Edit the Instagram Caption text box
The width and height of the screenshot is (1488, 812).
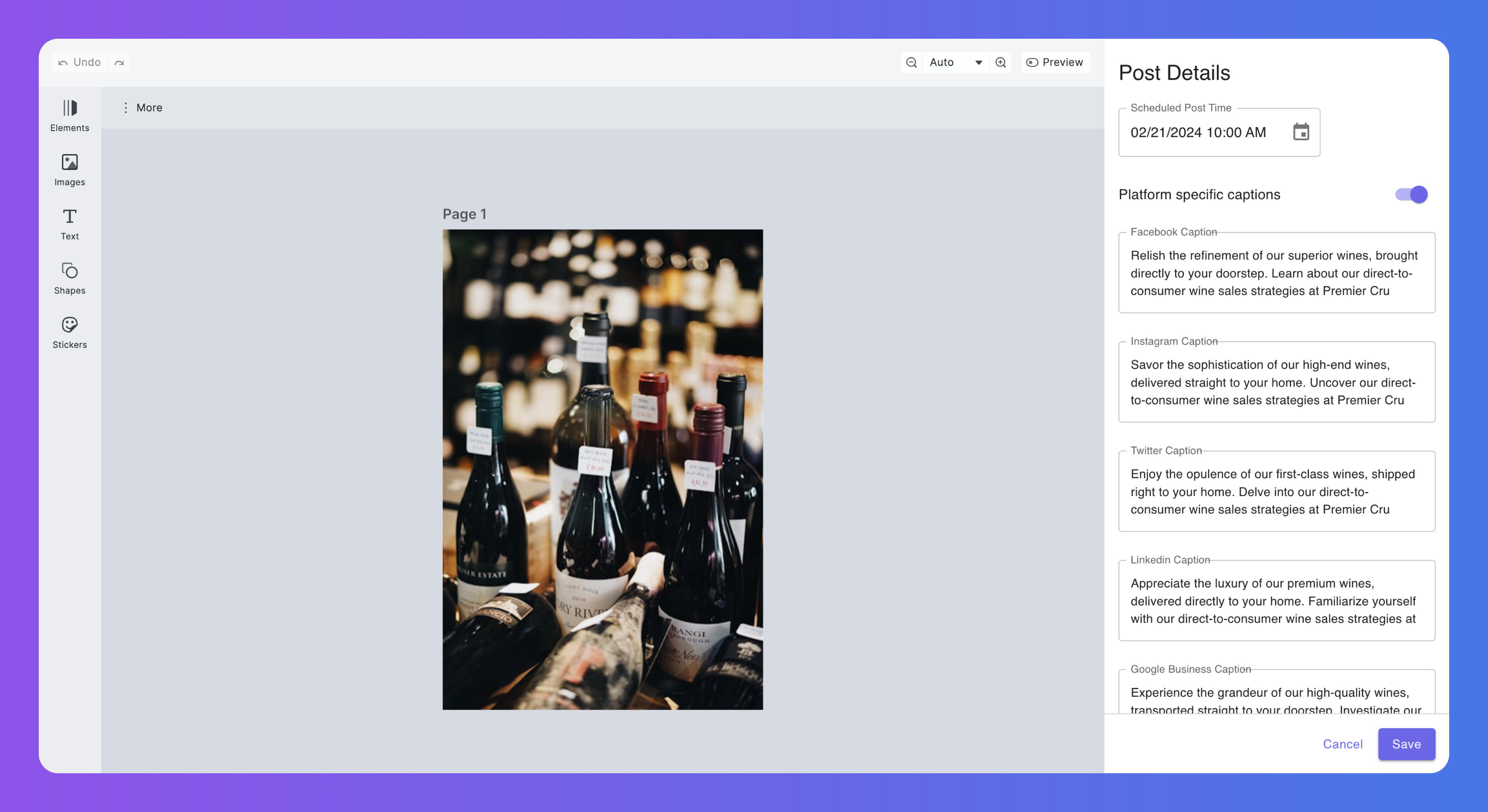click(x=1276, y=382)
